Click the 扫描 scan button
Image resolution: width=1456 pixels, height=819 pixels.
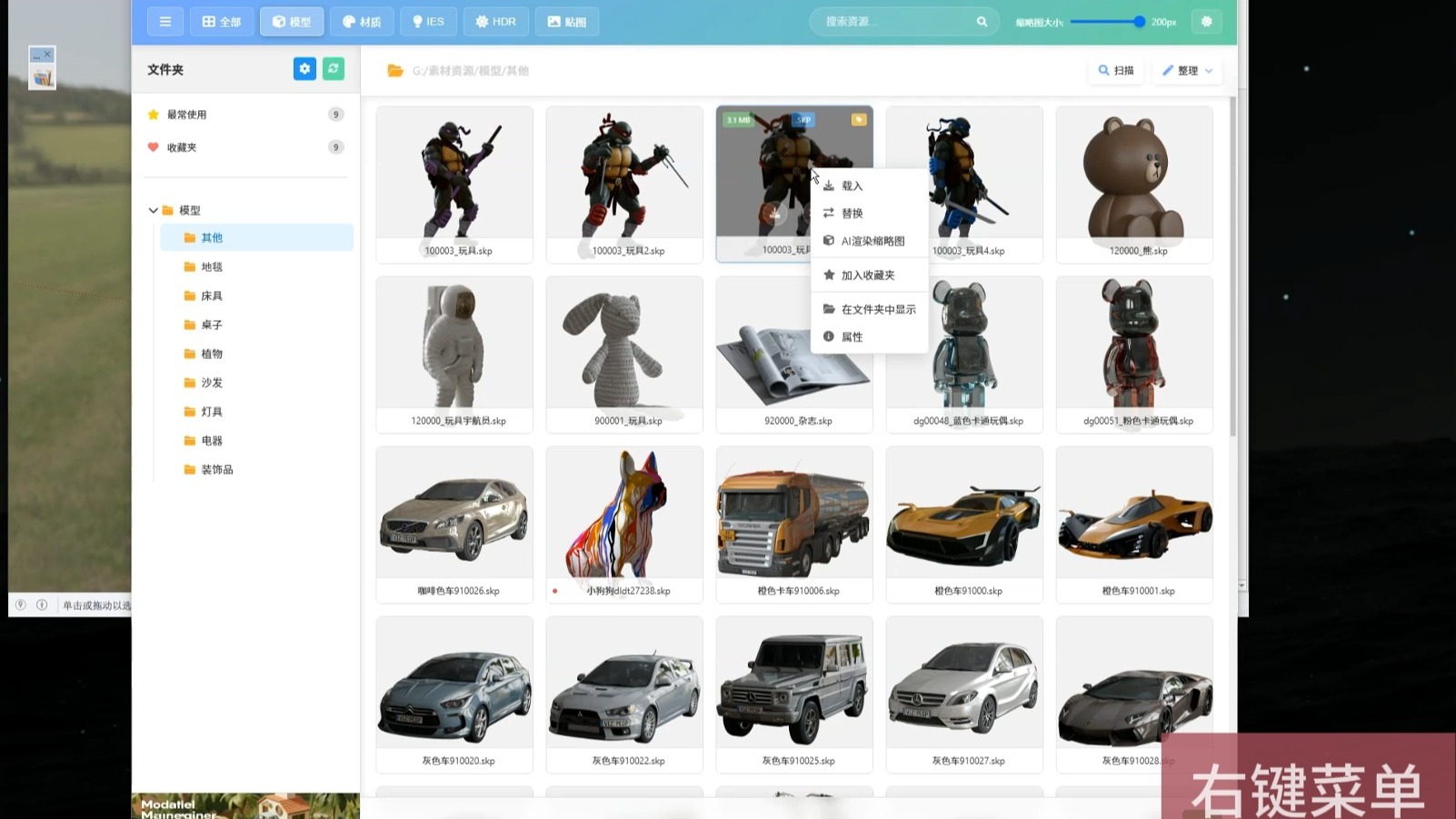[1116, 70]
